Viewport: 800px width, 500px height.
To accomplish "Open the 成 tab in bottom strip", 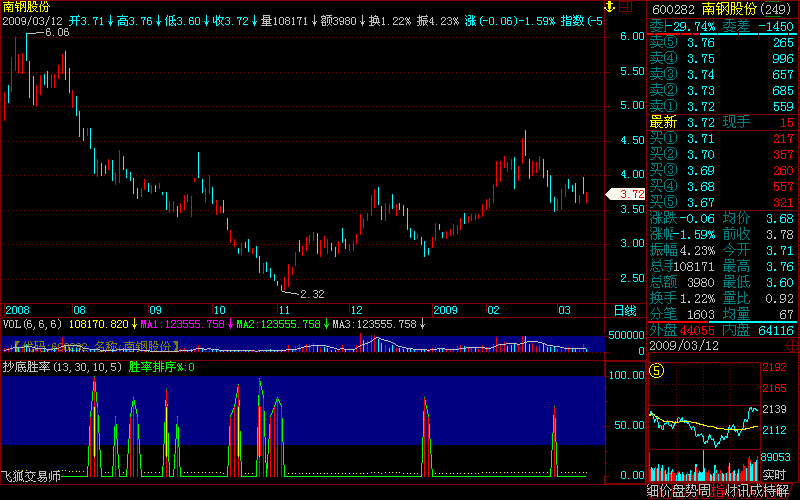I will tap(756, 492).
